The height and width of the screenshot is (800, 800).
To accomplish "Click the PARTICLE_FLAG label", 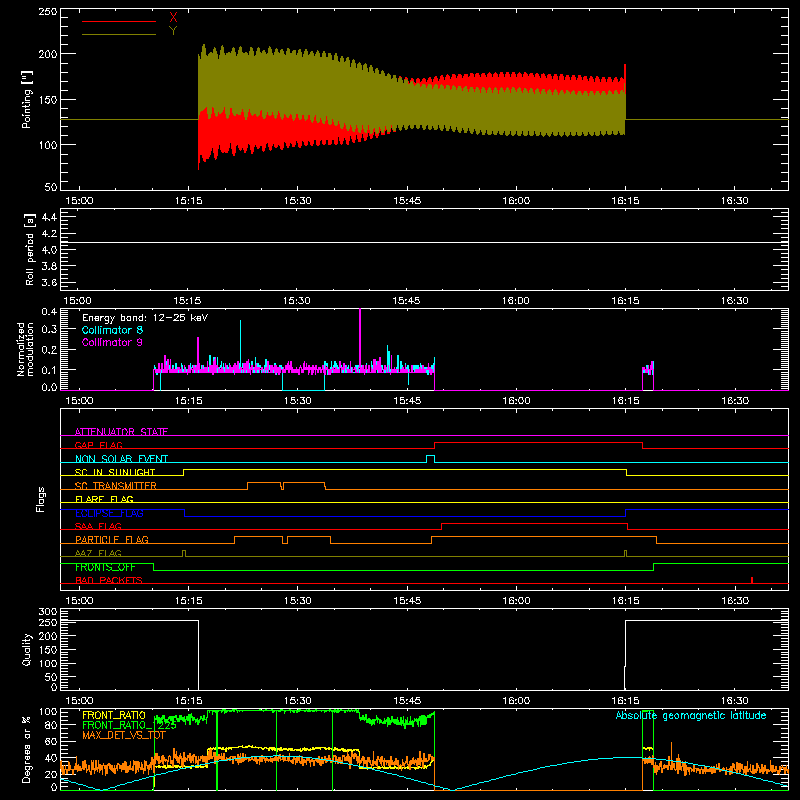I will (x=112, y=540).
